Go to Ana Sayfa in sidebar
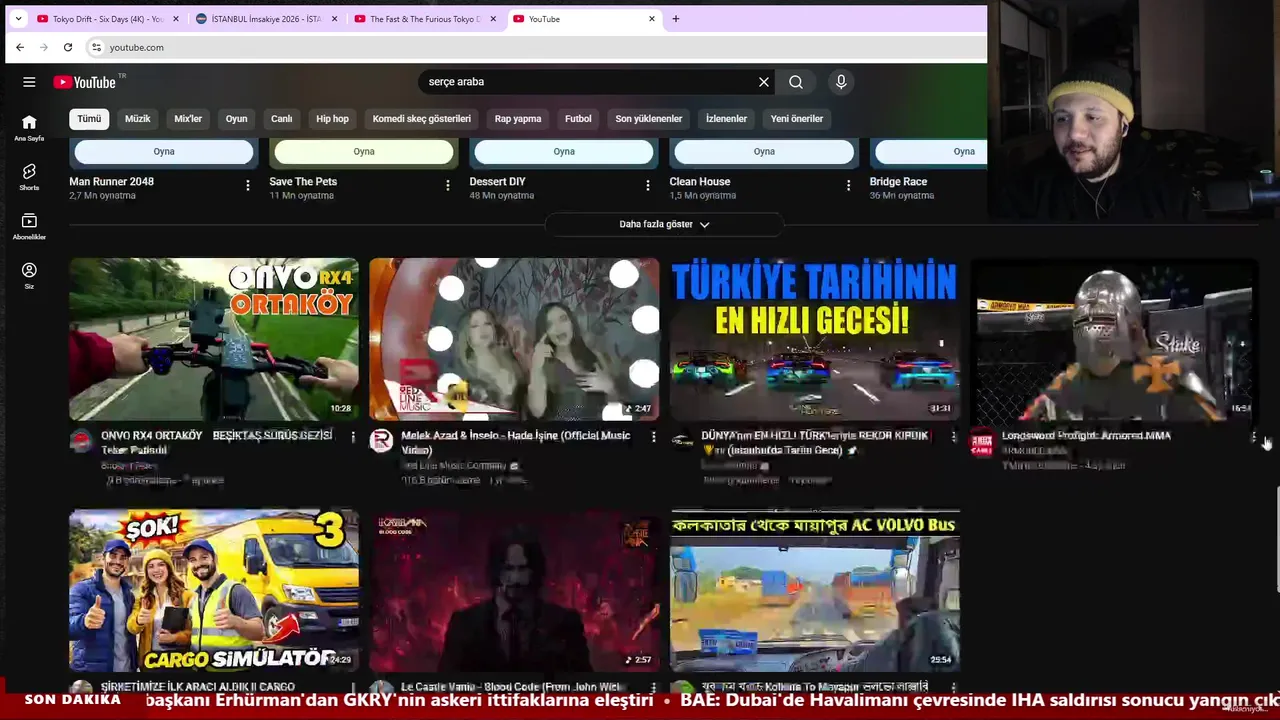This screenshot has width=1280, height=720. tap(29, 127)
